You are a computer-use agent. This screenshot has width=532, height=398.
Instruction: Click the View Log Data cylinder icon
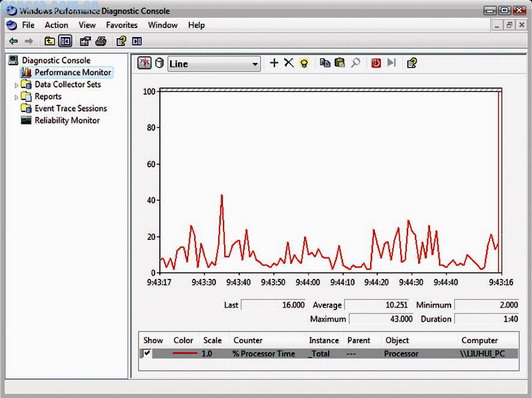pos(159,63)
